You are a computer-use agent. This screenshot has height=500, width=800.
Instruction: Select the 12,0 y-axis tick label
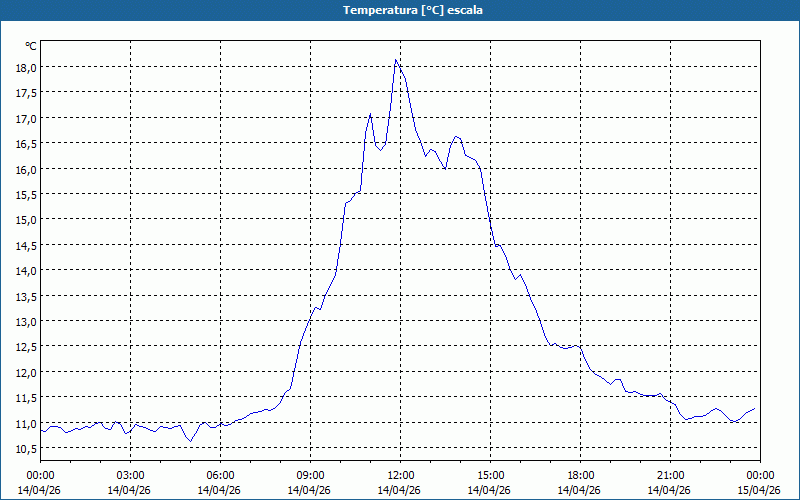coord(25,372)
